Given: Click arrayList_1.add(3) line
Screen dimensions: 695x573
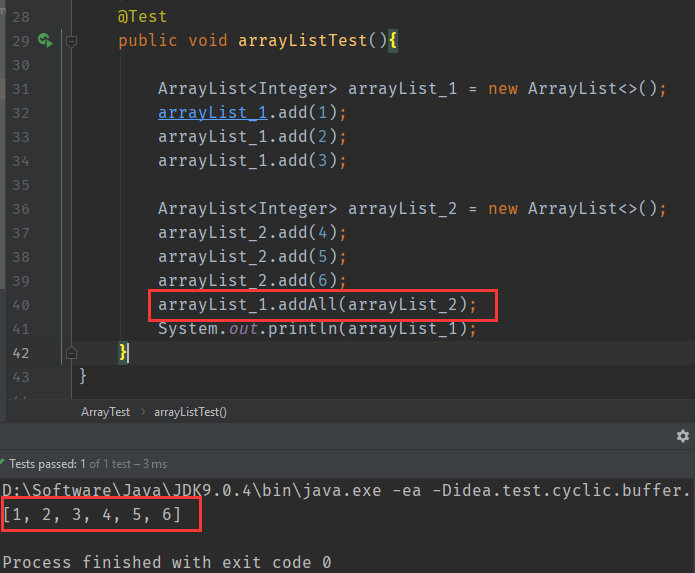Looking at the screenshot, I should [252, 160].
